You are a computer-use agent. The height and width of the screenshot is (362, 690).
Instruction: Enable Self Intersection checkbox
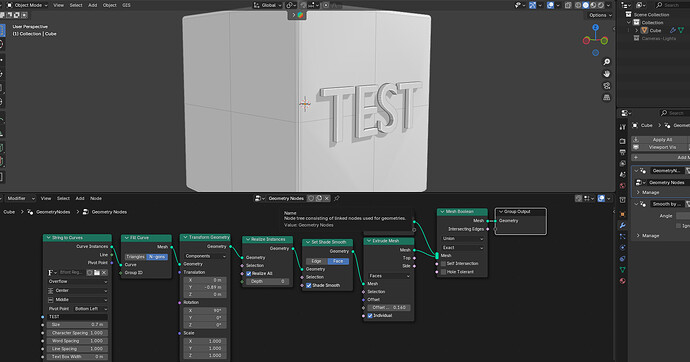click(x=443, y=263)
